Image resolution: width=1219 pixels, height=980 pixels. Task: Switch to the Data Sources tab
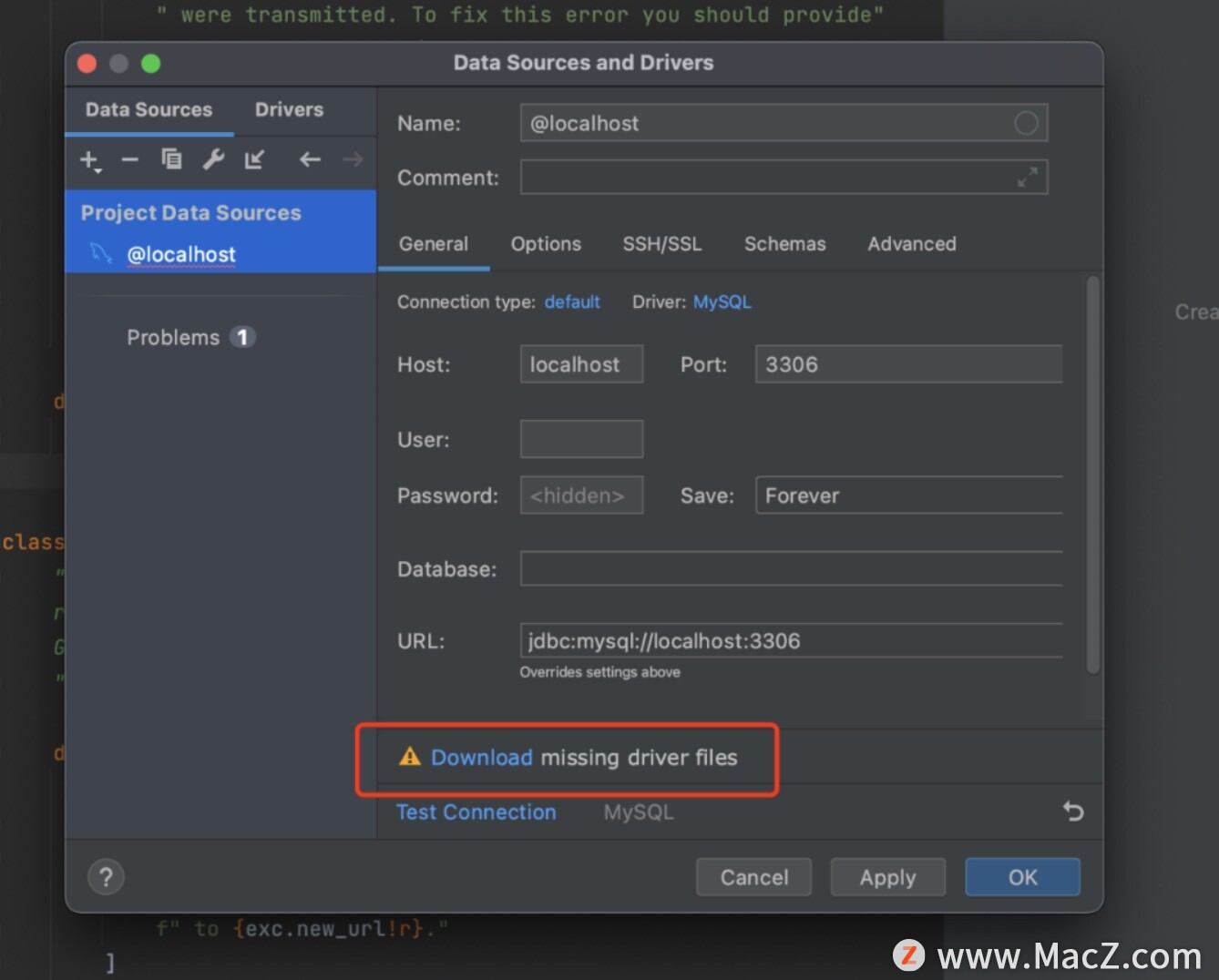149,110
